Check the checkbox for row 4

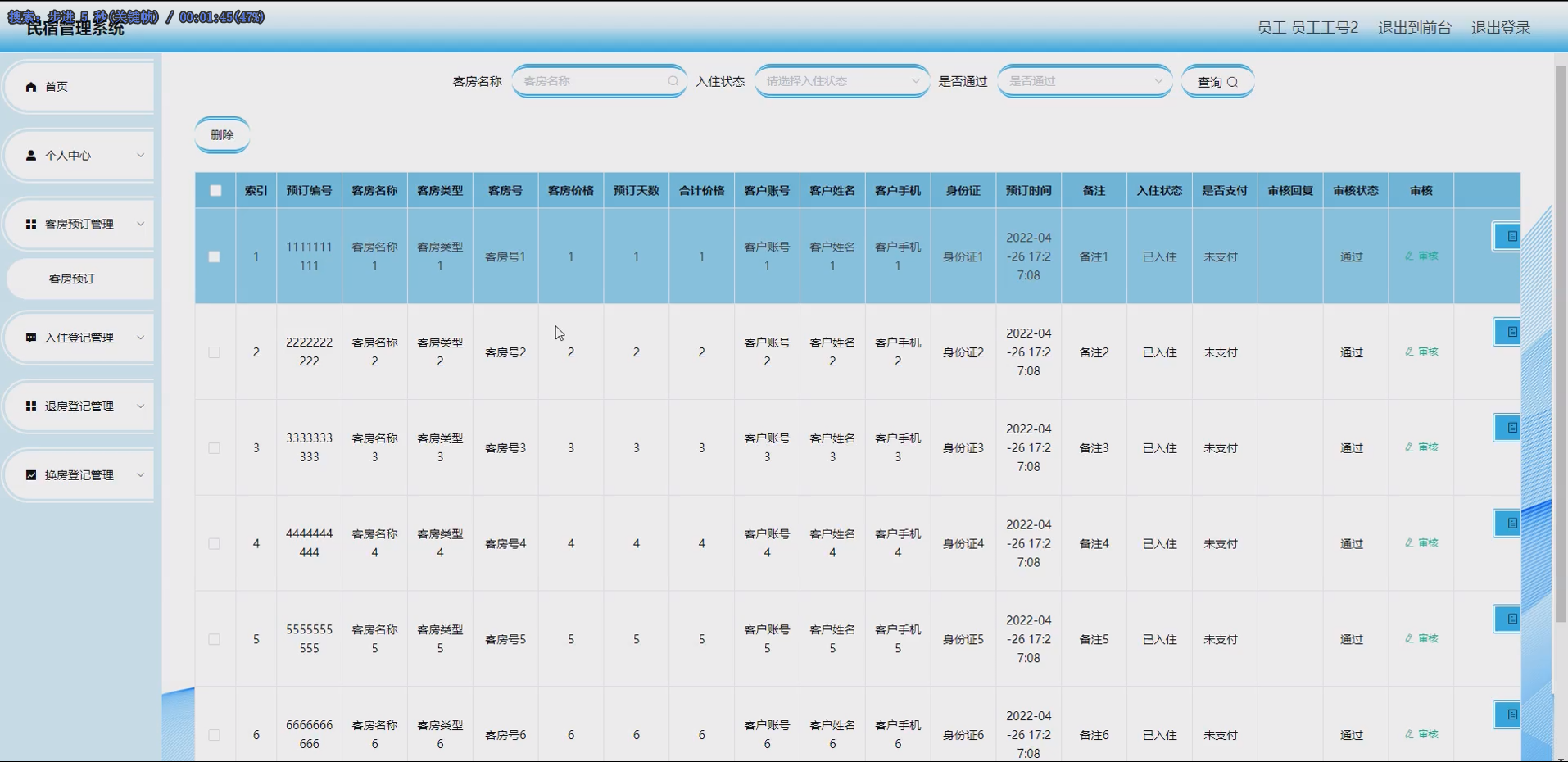click(214, 544)
